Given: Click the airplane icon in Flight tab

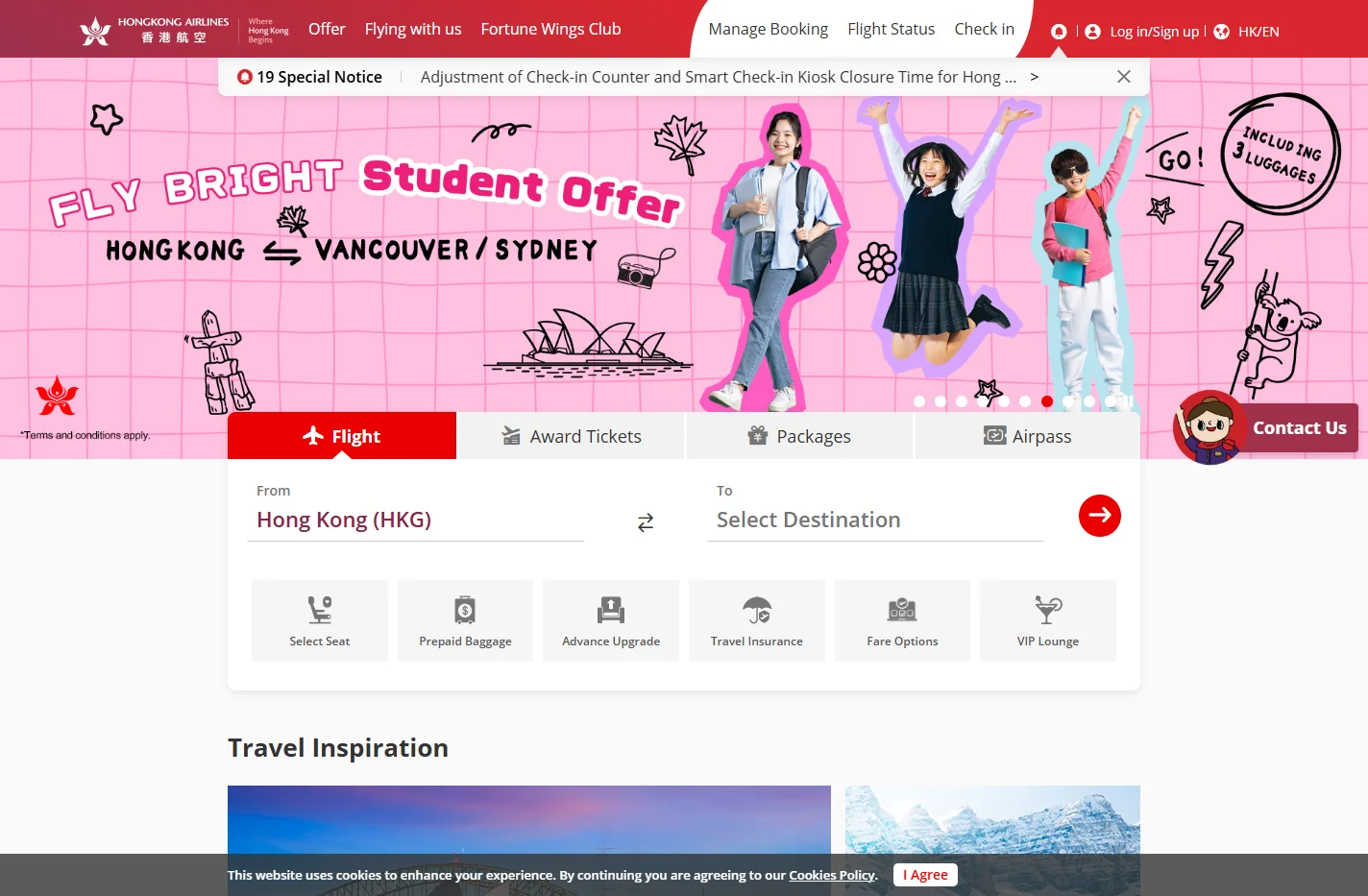Looking at the screenshot, I should click(x=313, y=435).
